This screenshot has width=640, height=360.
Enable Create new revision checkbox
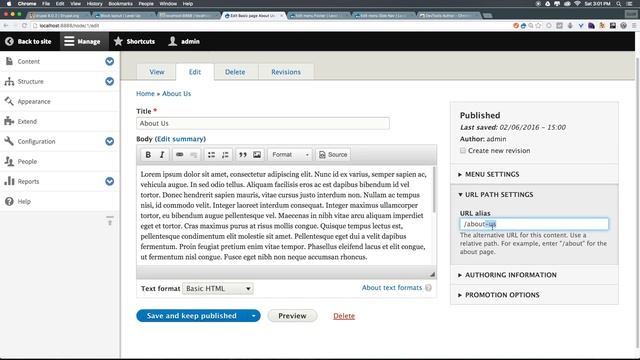(x=462, y=151)
